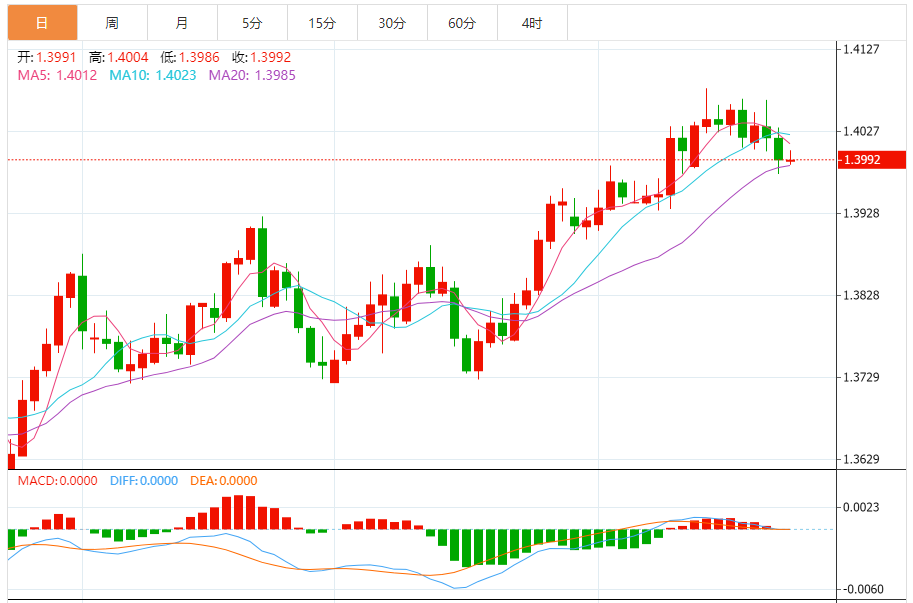Select the 15分 timeframe tab
Screen dimensions: 913x603
pyautogui.click(x=321, y=23)
